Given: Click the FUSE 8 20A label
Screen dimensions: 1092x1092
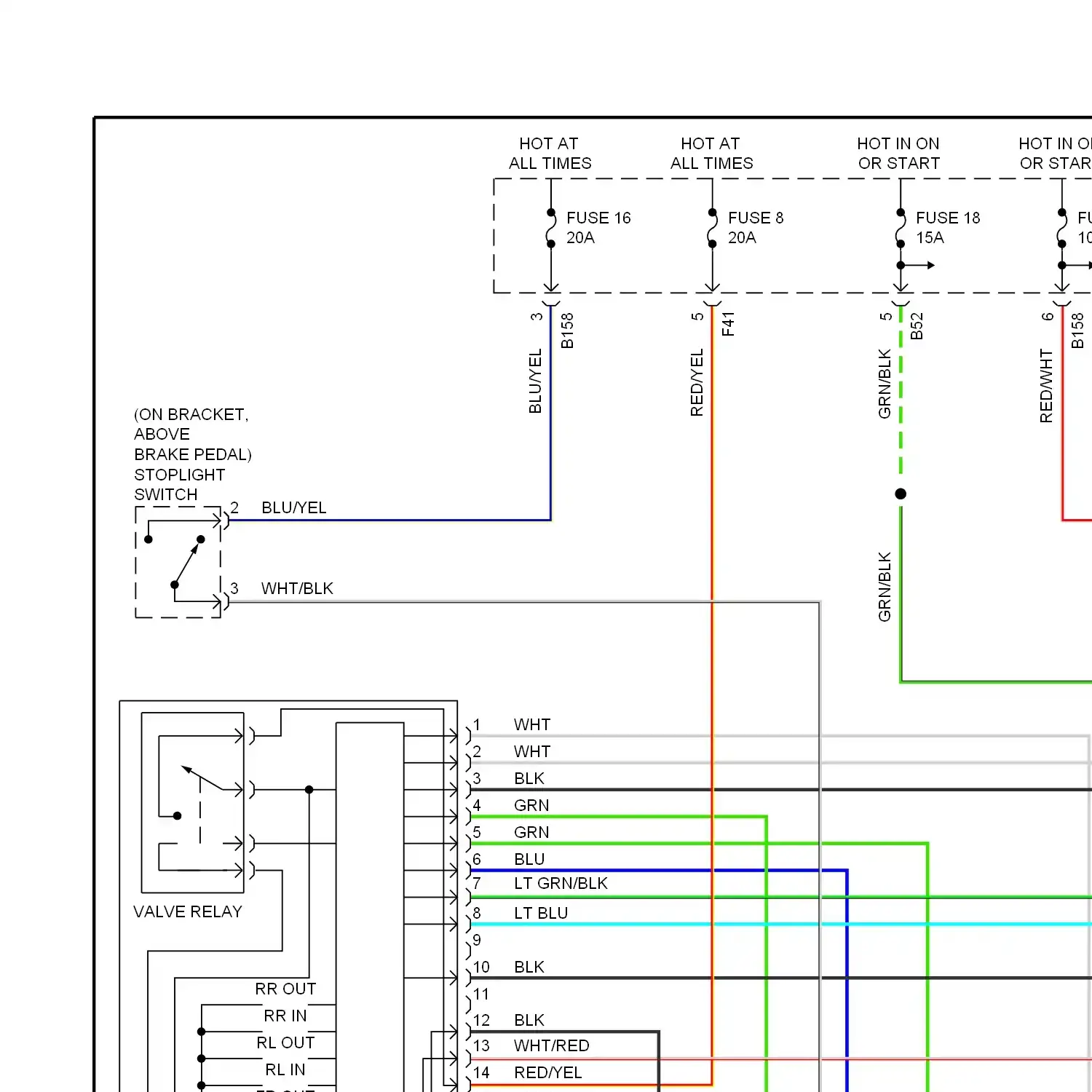Looking at the screenshot, I should pyautogui.click(x=756, y=228).
